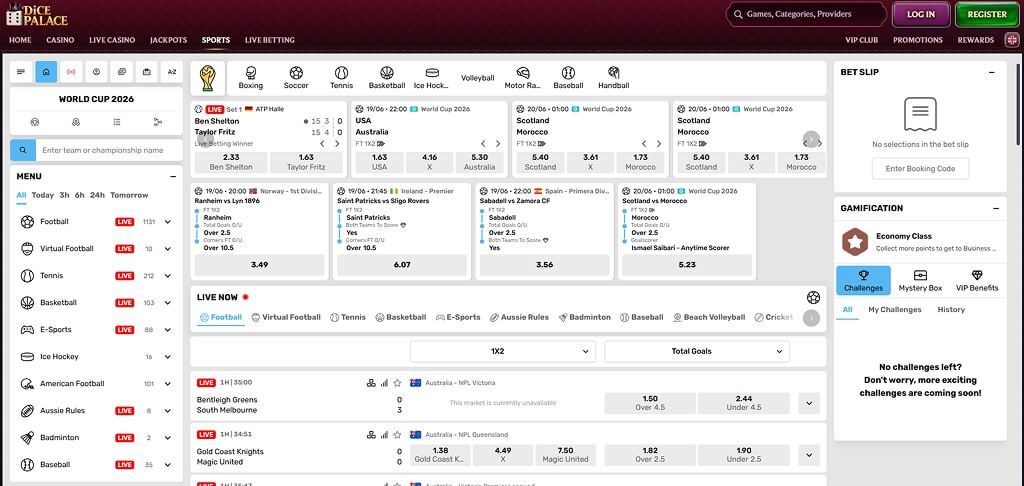The image size is (1024, 486).
Task: Open the World Cup trophy shortcut
Action: (x=208, y=78)
